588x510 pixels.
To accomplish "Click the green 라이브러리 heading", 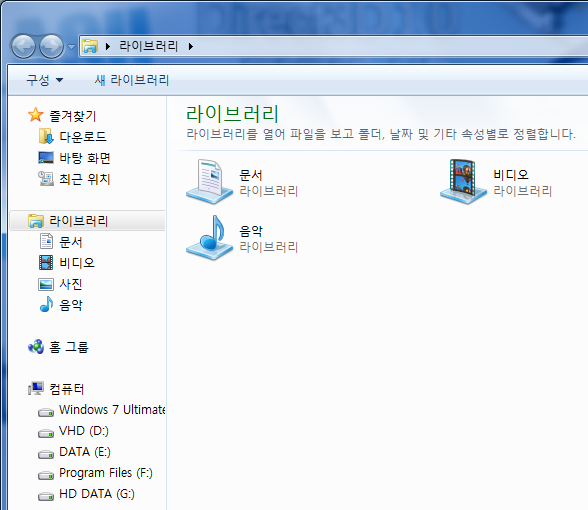I will (232, 113).
